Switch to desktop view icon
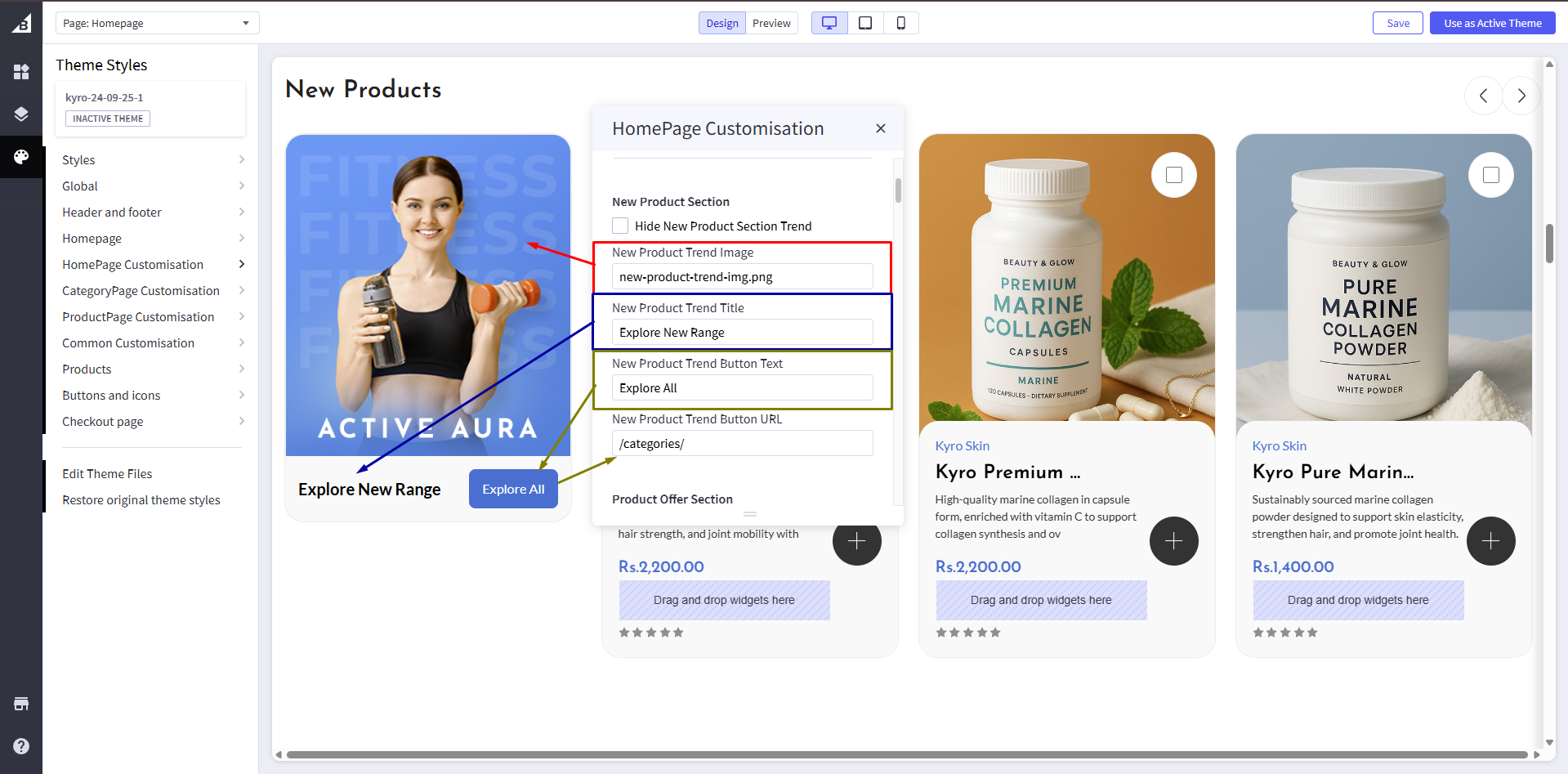 point(829,23)
